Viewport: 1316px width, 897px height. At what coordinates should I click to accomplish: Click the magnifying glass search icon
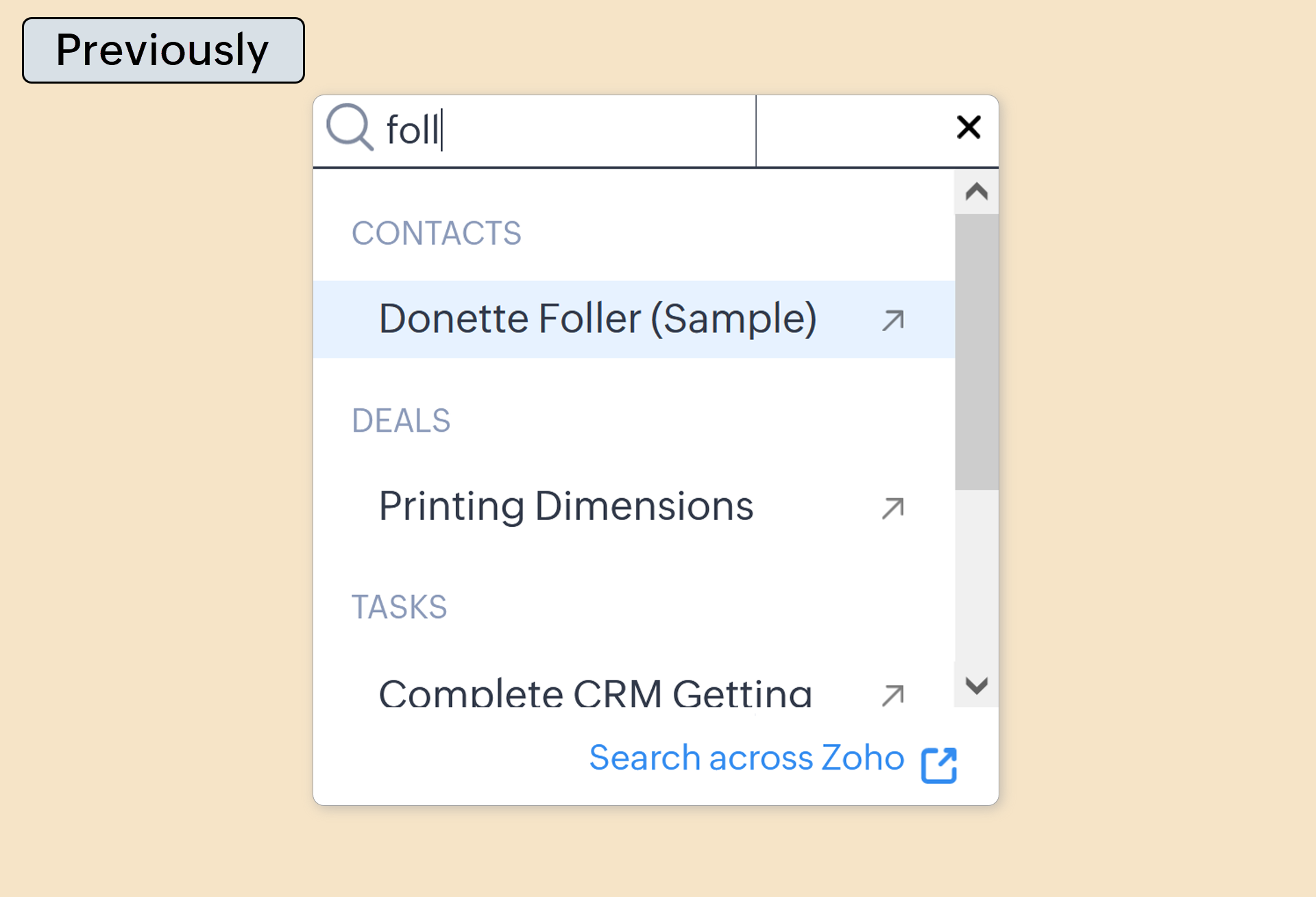350,127
